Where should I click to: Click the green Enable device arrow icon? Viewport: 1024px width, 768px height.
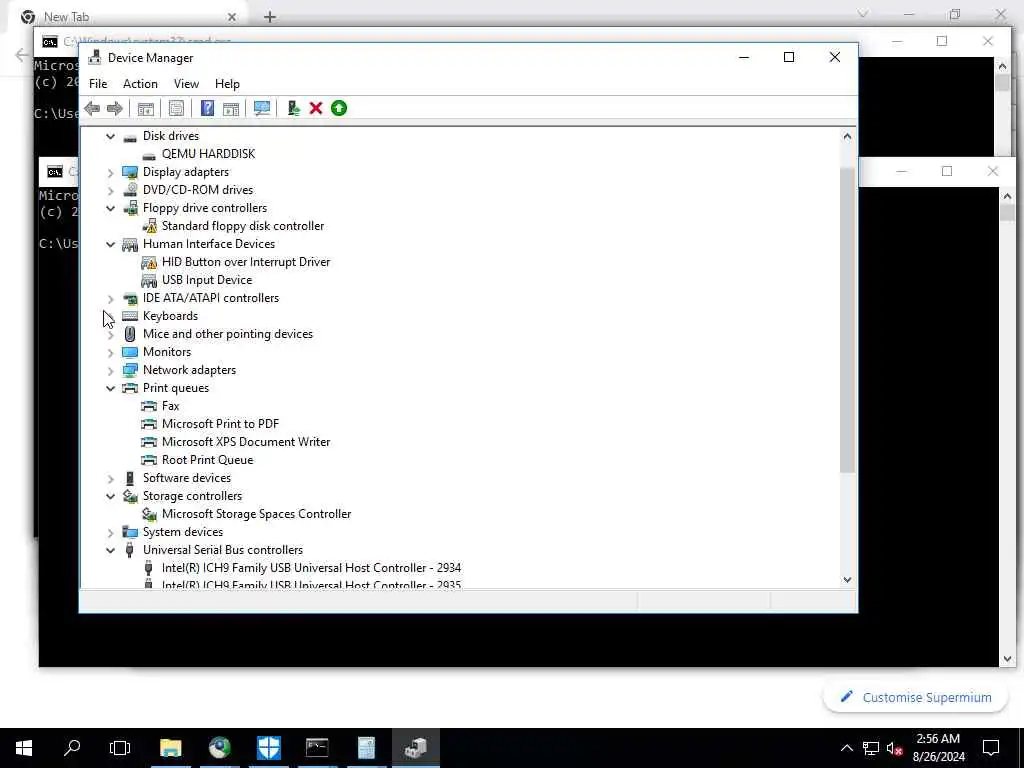(339, 108)
